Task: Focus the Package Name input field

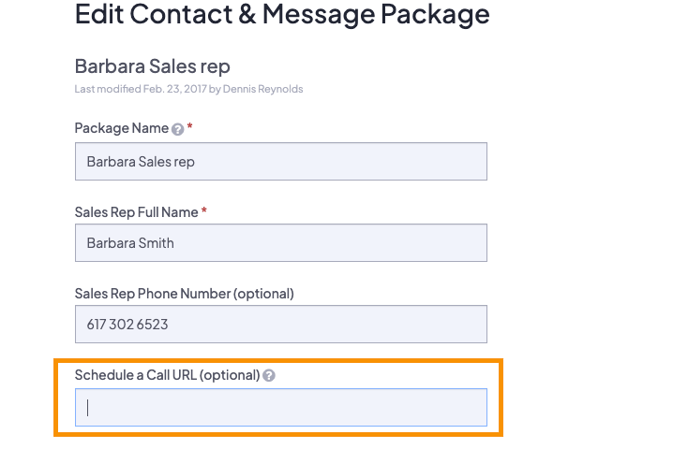Action: tap(281, 161)
